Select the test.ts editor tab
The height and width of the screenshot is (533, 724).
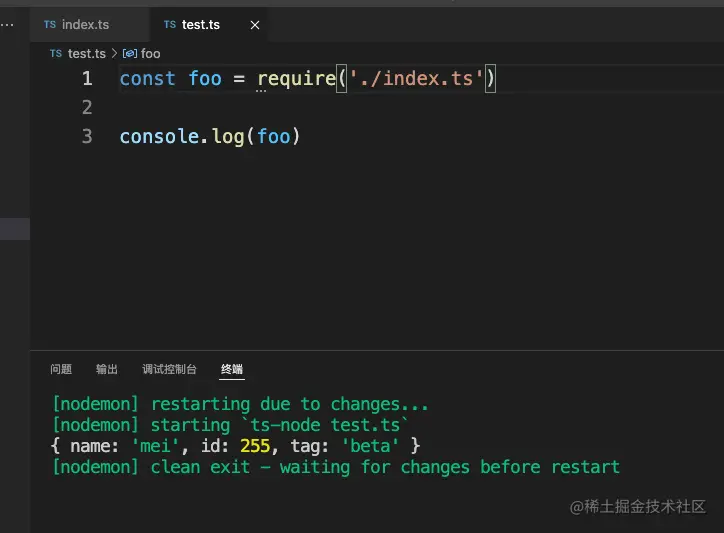pyautogui.click(x=200, y=24)
